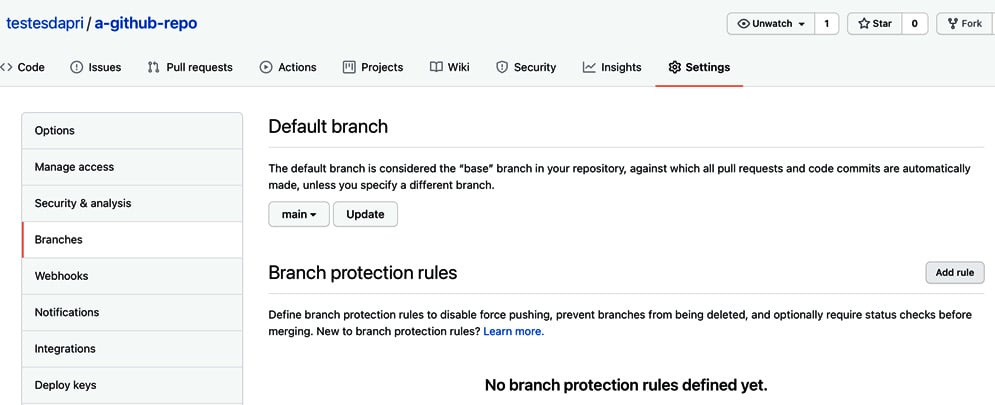Click the Security shield icon
This screenshot has width=995, height=405.
coord(502,67)
